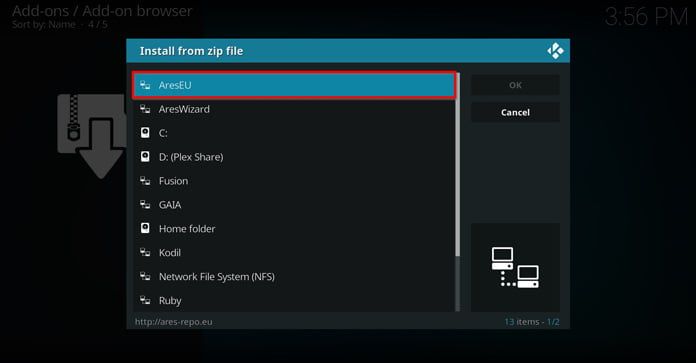
Task: Browse the C: drive entry
Action: (294, 133)
